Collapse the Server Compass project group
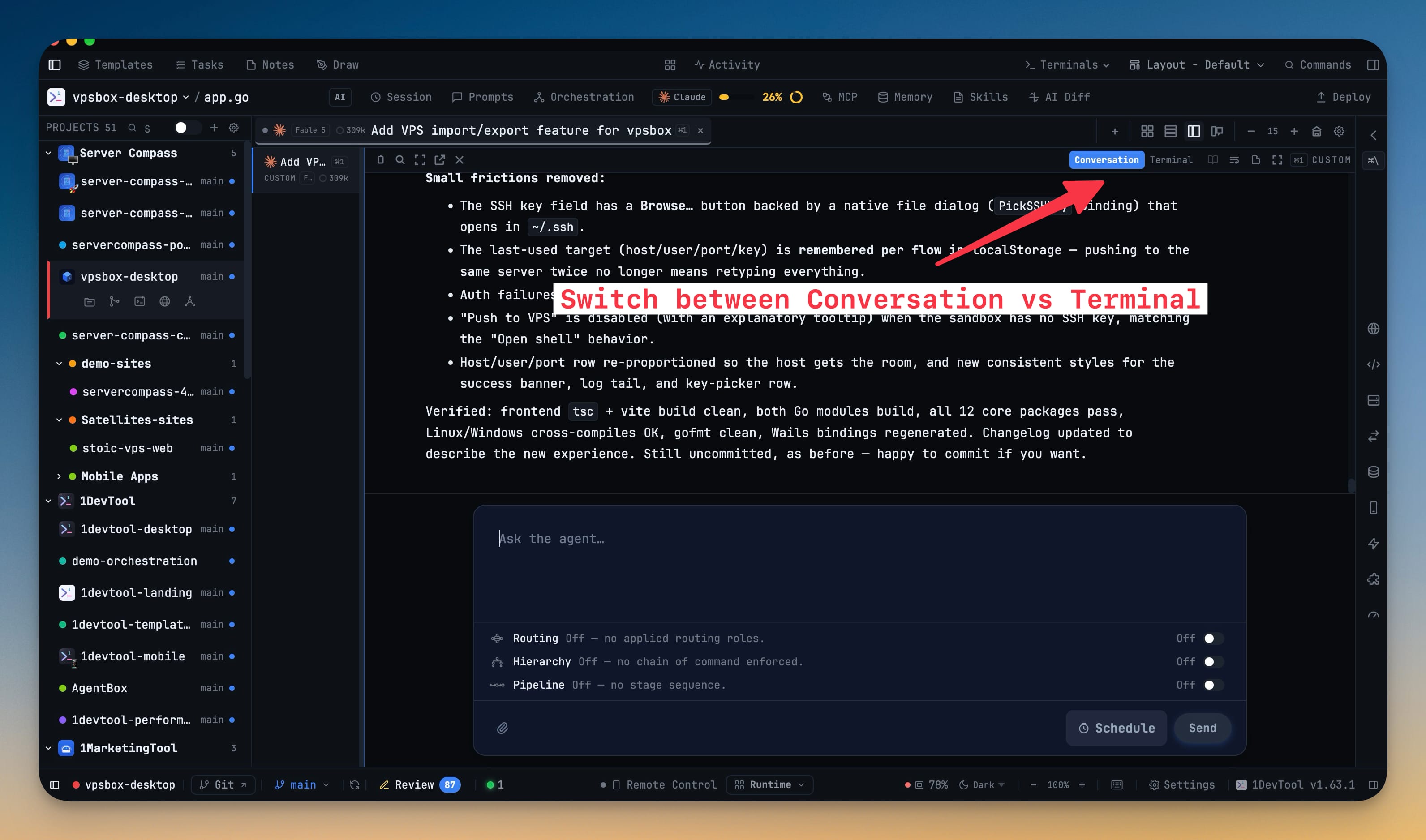Viewport: 1426px width, 840px height. click(48, 154)
